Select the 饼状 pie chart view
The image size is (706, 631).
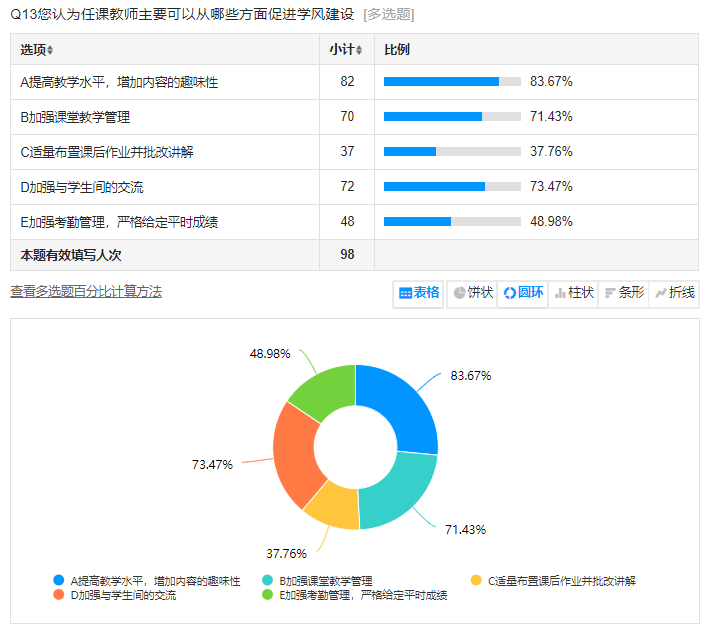click(472, 293)
